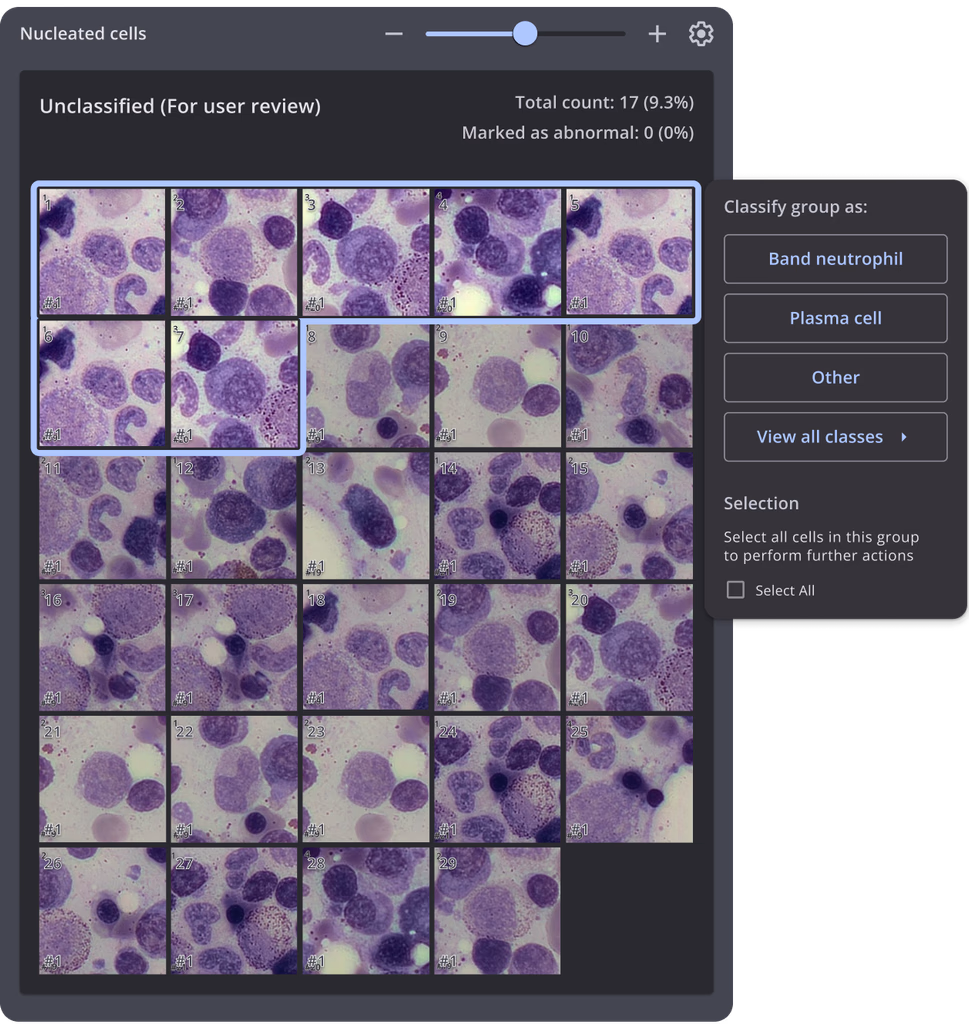Select cell thumbnail number 2
The width and height of the screenshot is (969, 1024).
pyautogui.click(x=234, y=252)
